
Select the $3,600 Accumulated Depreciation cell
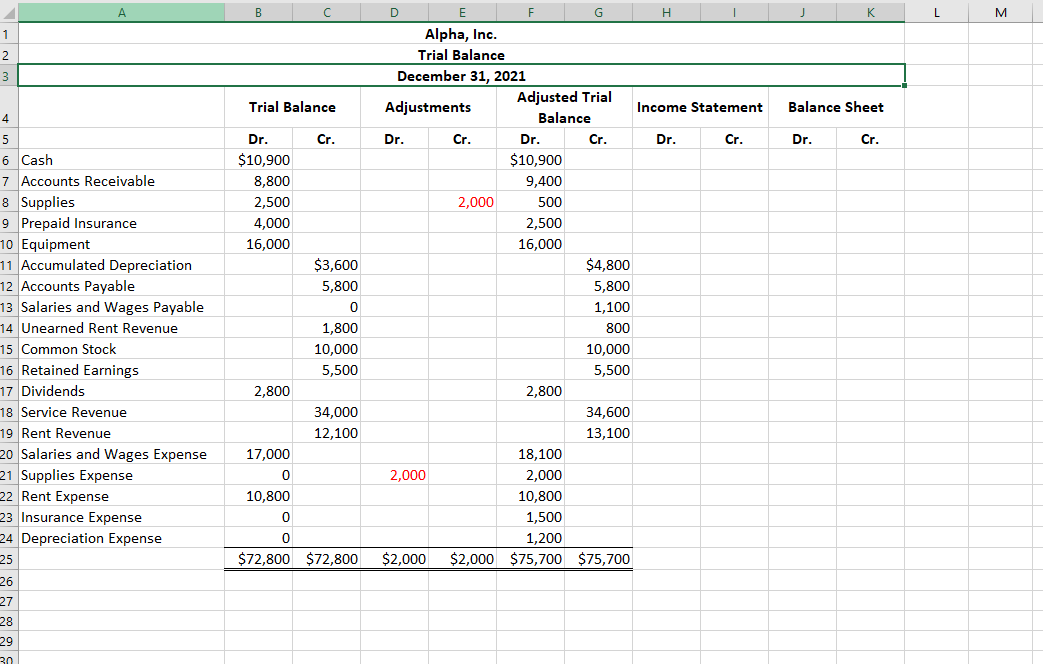(326, 265)
